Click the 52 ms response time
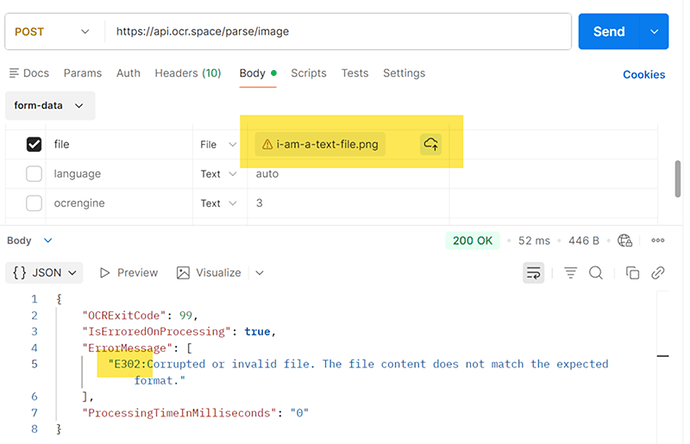Image resolution: width=690 pixels, height=444 pixels. [x=534, y=241]
